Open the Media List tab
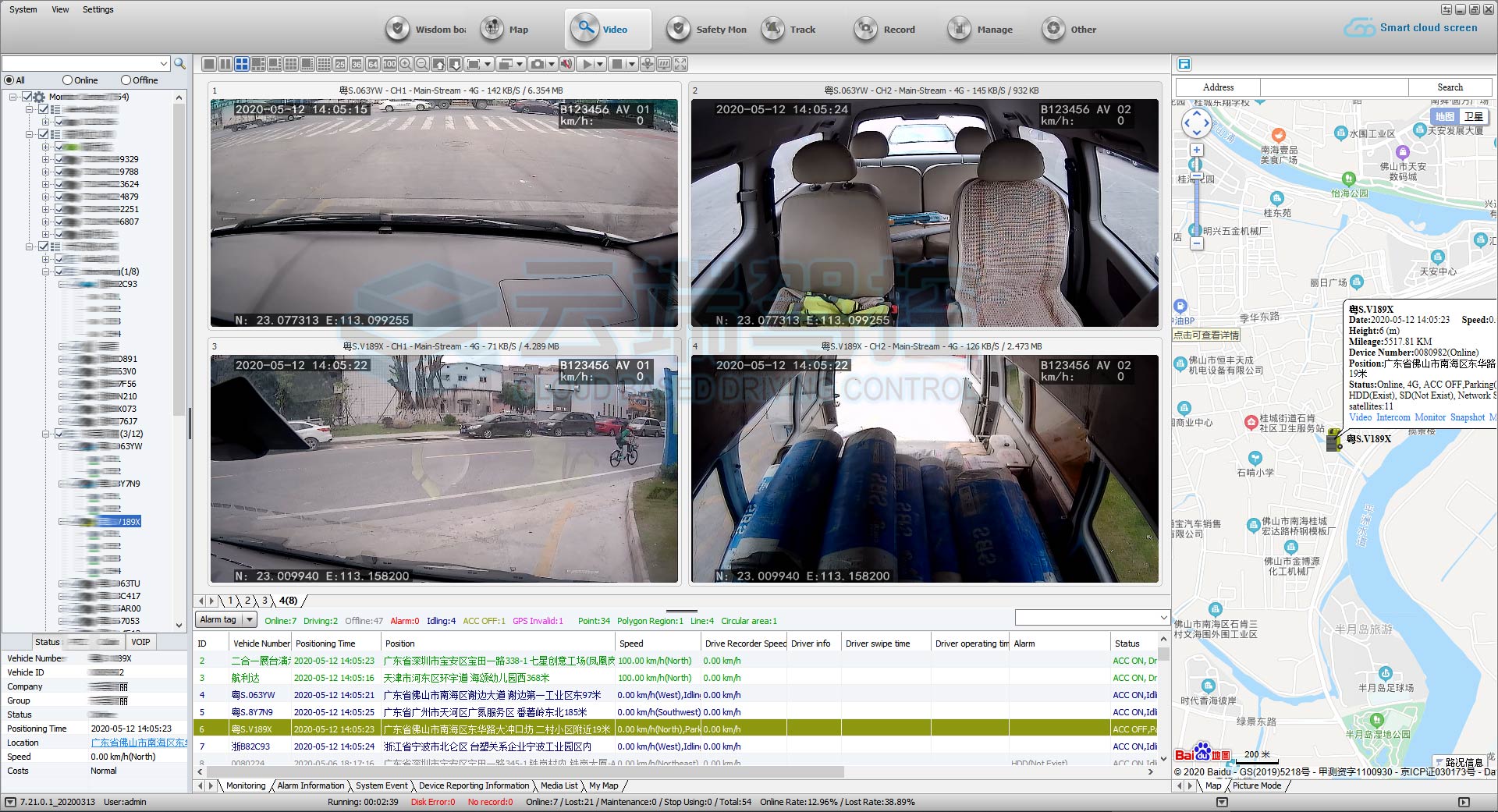 [x=559, y=785]
